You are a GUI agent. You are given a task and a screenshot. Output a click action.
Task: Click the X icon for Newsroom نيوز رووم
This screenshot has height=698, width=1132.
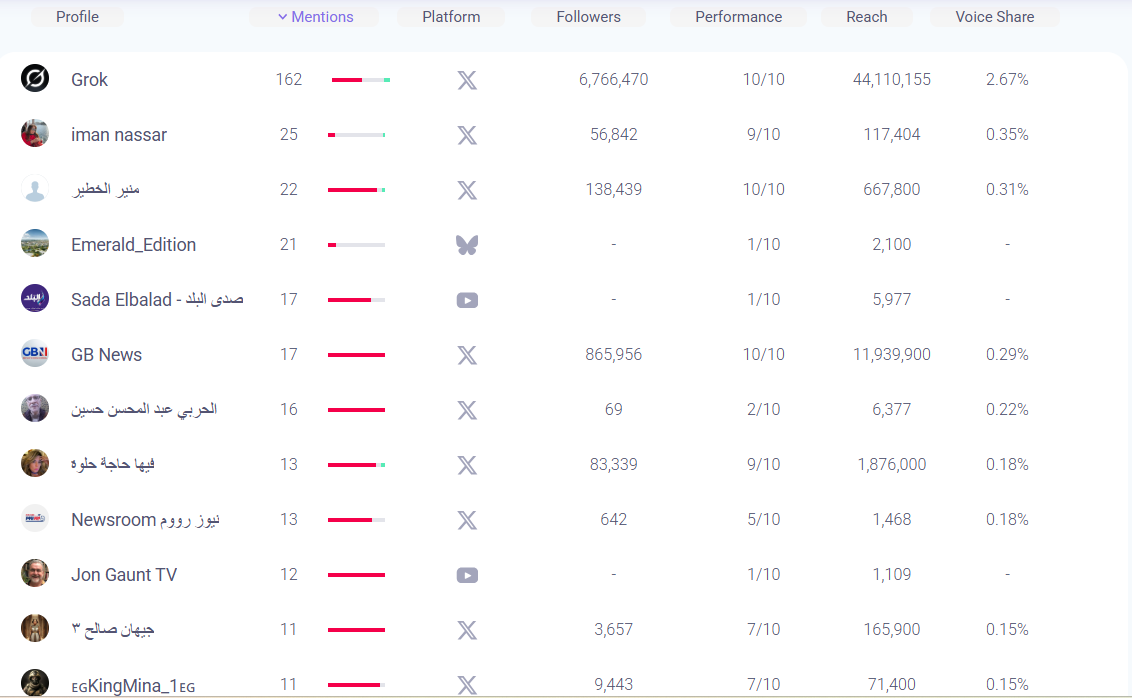[467, 520]
